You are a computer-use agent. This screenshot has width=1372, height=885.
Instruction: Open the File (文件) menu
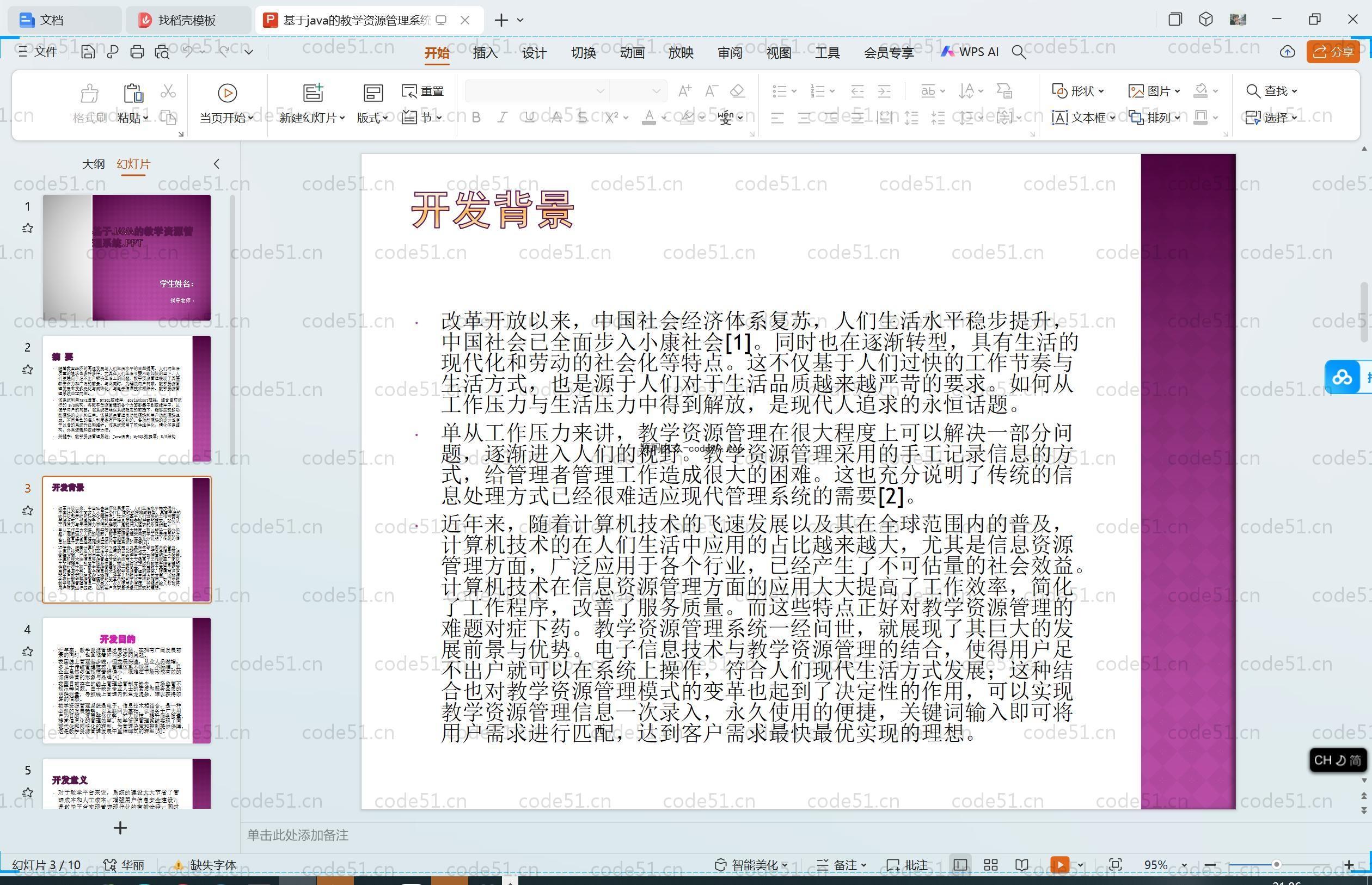[x=38, y=52]
